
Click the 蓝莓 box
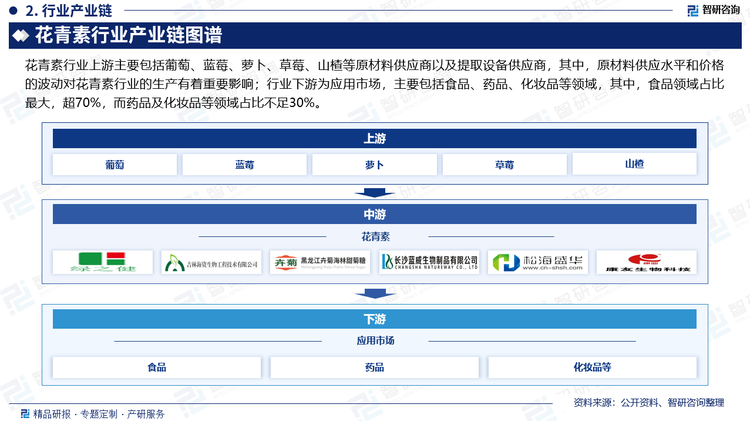pyautogui.click(x=244, y=165)
